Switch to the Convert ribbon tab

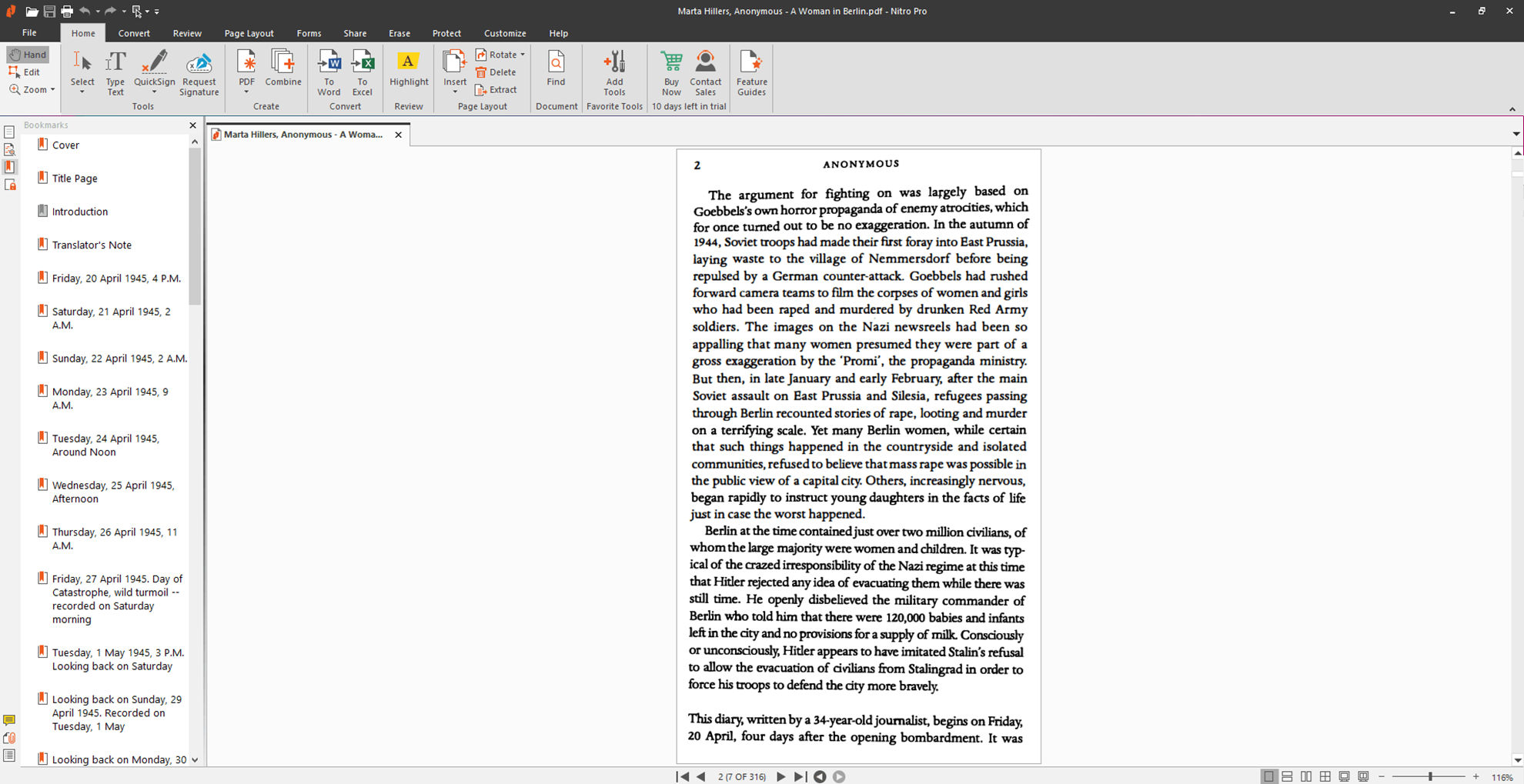pyautogui.click(x=134, y=33)
